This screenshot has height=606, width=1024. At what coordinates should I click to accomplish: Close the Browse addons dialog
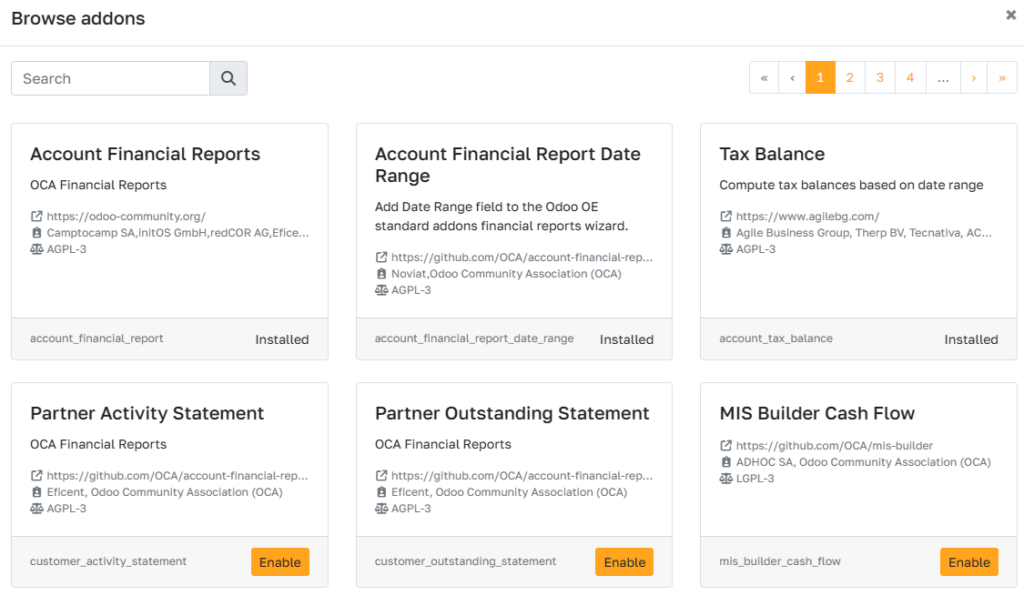coord(1010,16)
